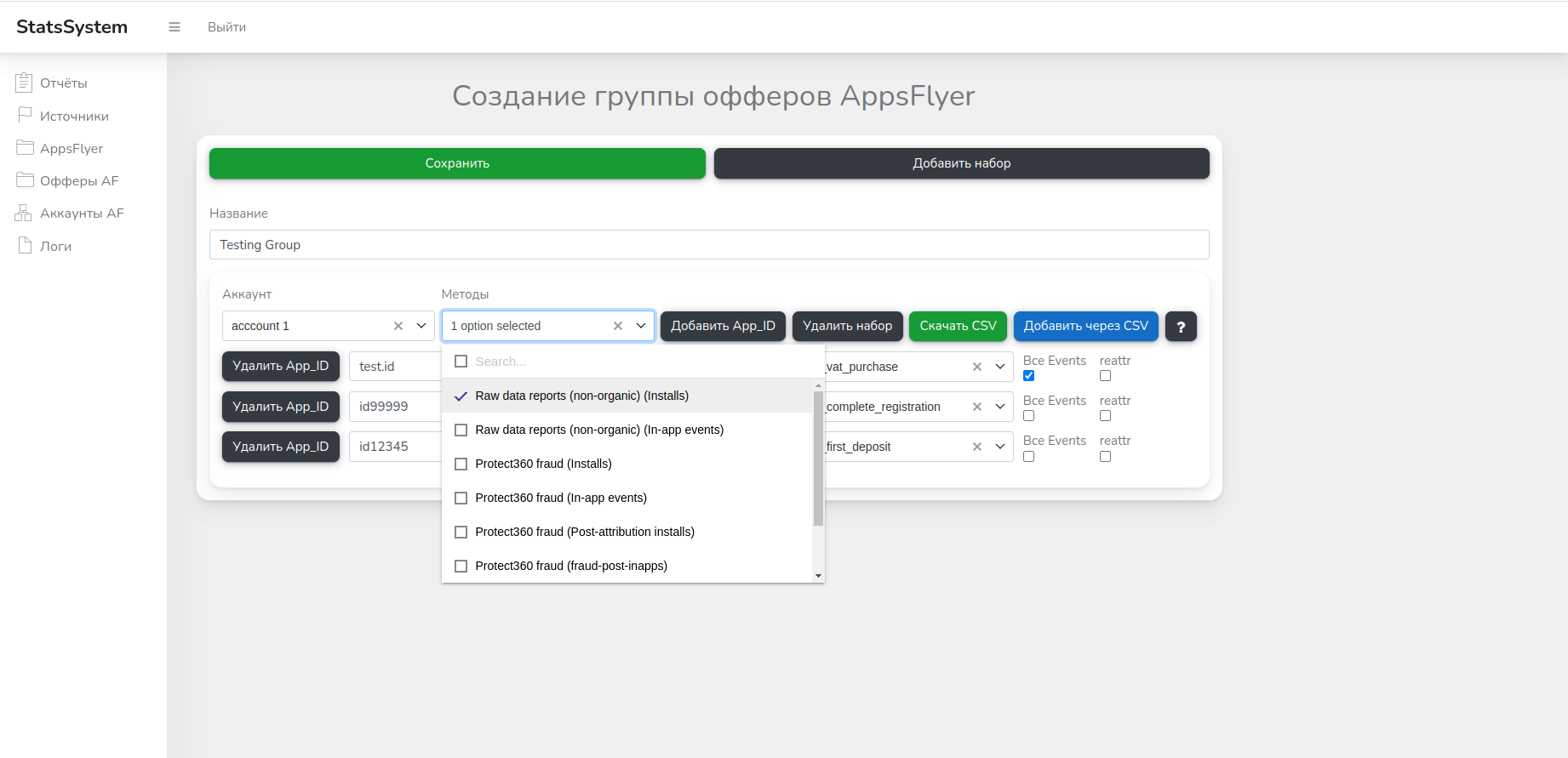Click the Офферы AF folder icon

tap(25, 180)
